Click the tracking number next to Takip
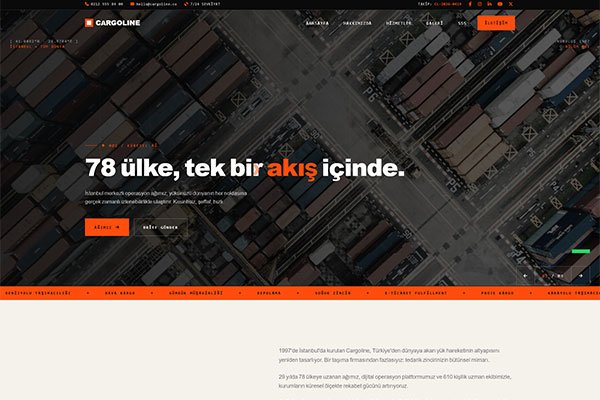This screenshot has width=600, height=400. tap(448, 4)
